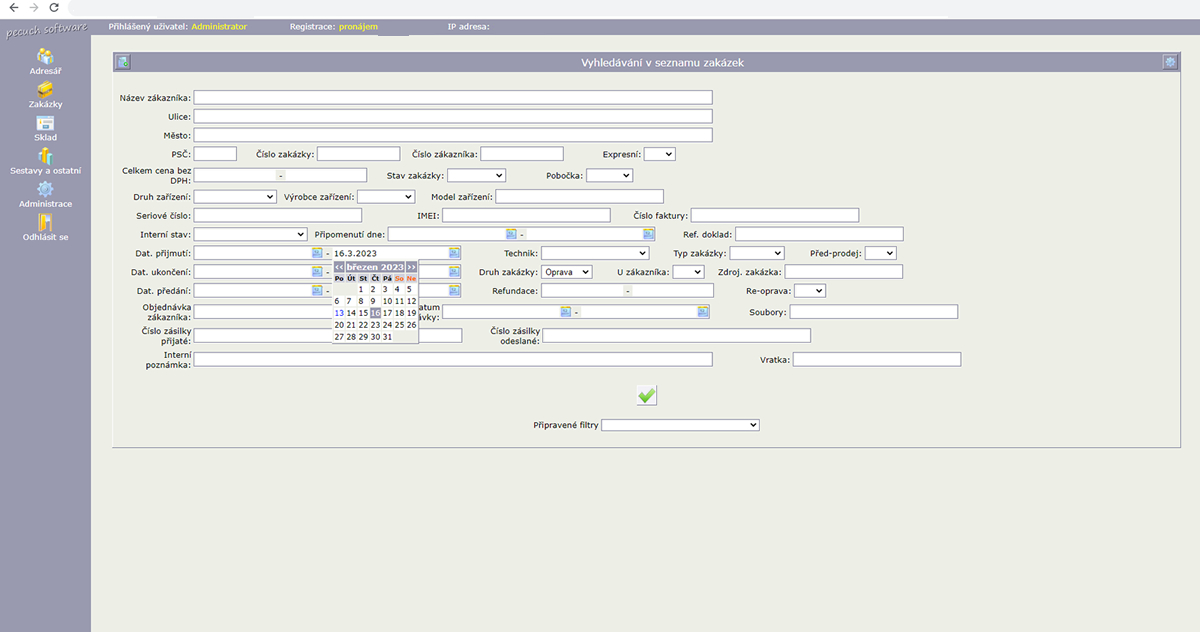Click the Interní poznámka input field

[x=453, y=359]
